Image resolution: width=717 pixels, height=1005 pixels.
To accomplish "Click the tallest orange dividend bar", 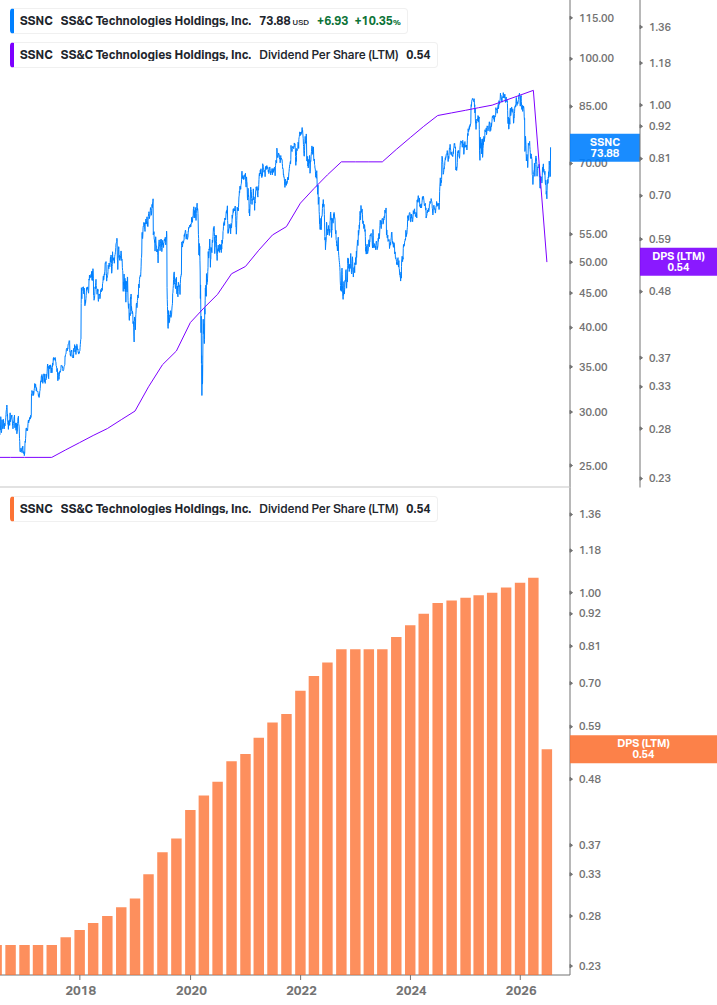I will (533, 776).
